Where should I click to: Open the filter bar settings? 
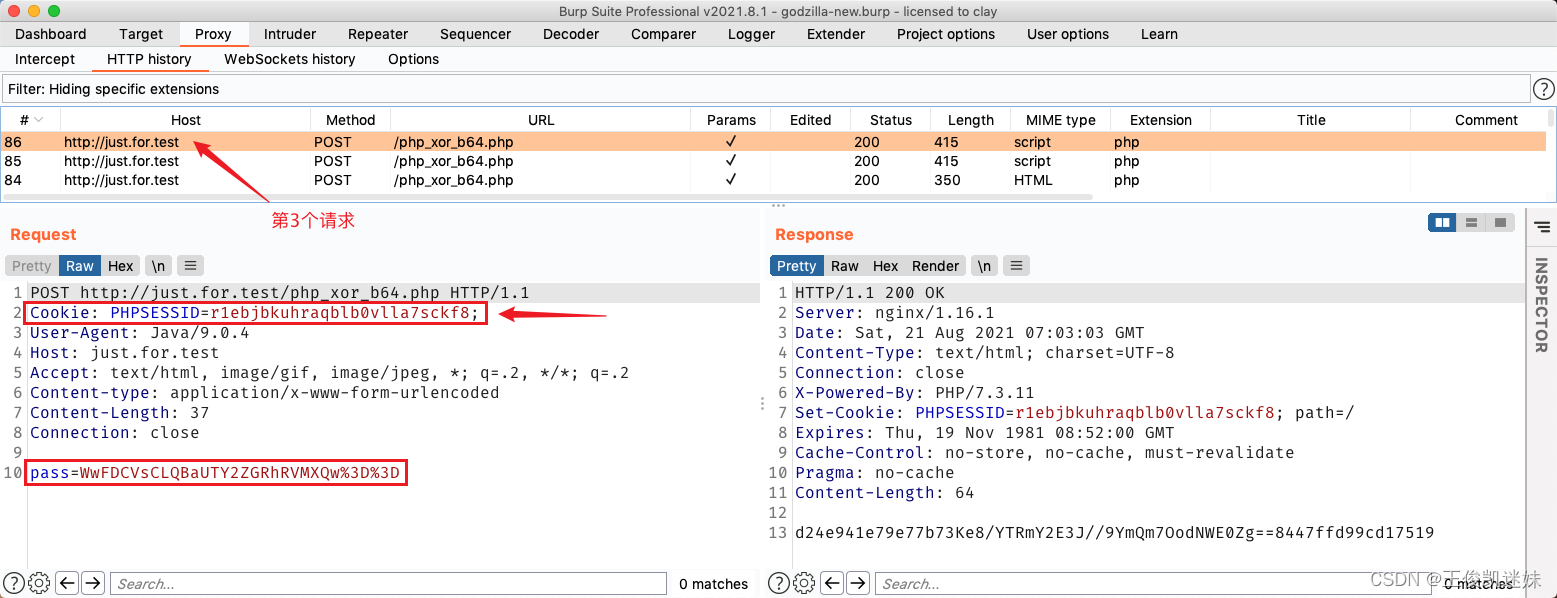766,89
